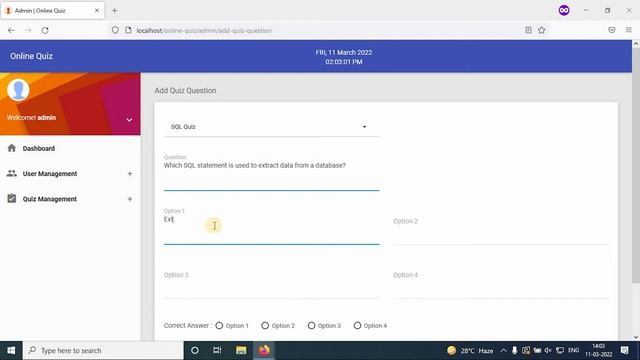Click the shield tracking protection icon
This screenshot has height=360, width=640.
point(115,30)
